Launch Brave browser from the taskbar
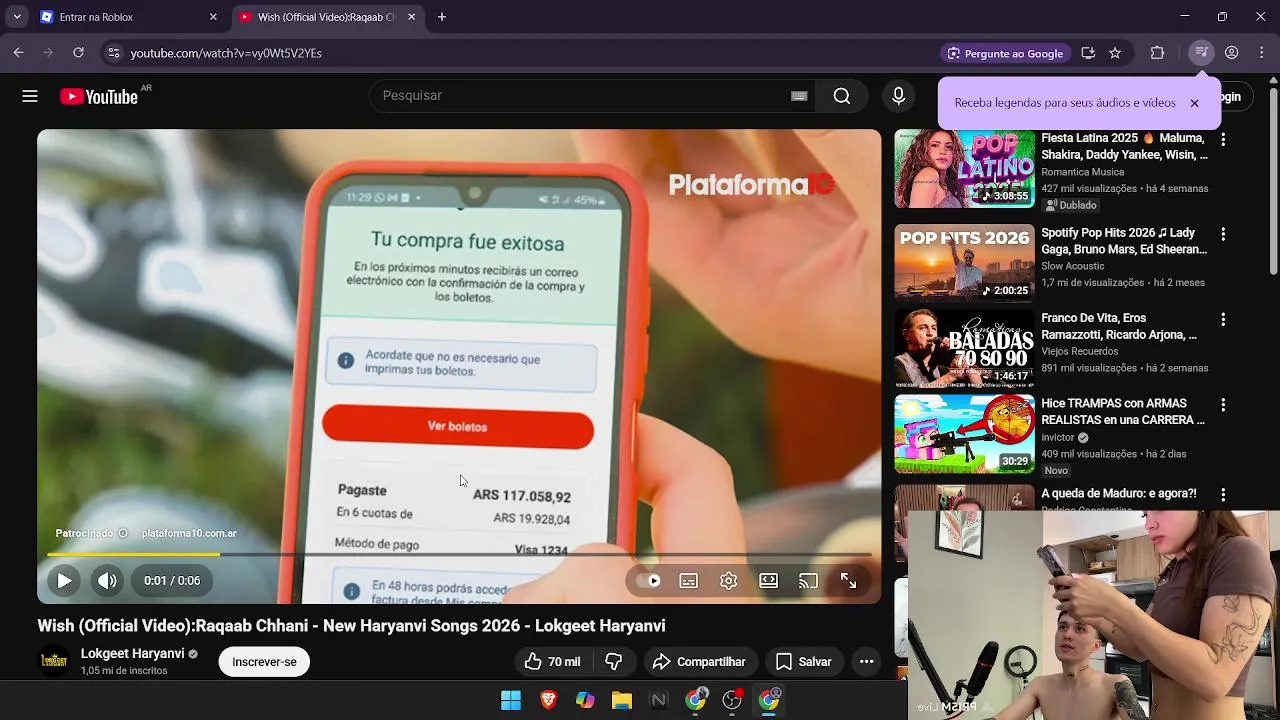 tap(548, 701)
